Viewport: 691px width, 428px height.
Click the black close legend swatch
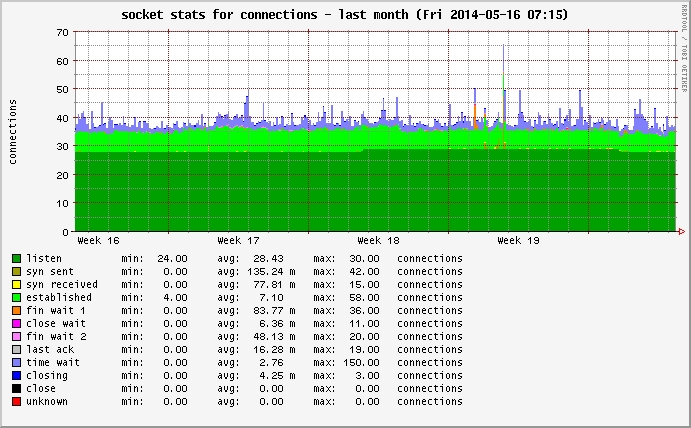pyautogui.click(x=16, y=388)
